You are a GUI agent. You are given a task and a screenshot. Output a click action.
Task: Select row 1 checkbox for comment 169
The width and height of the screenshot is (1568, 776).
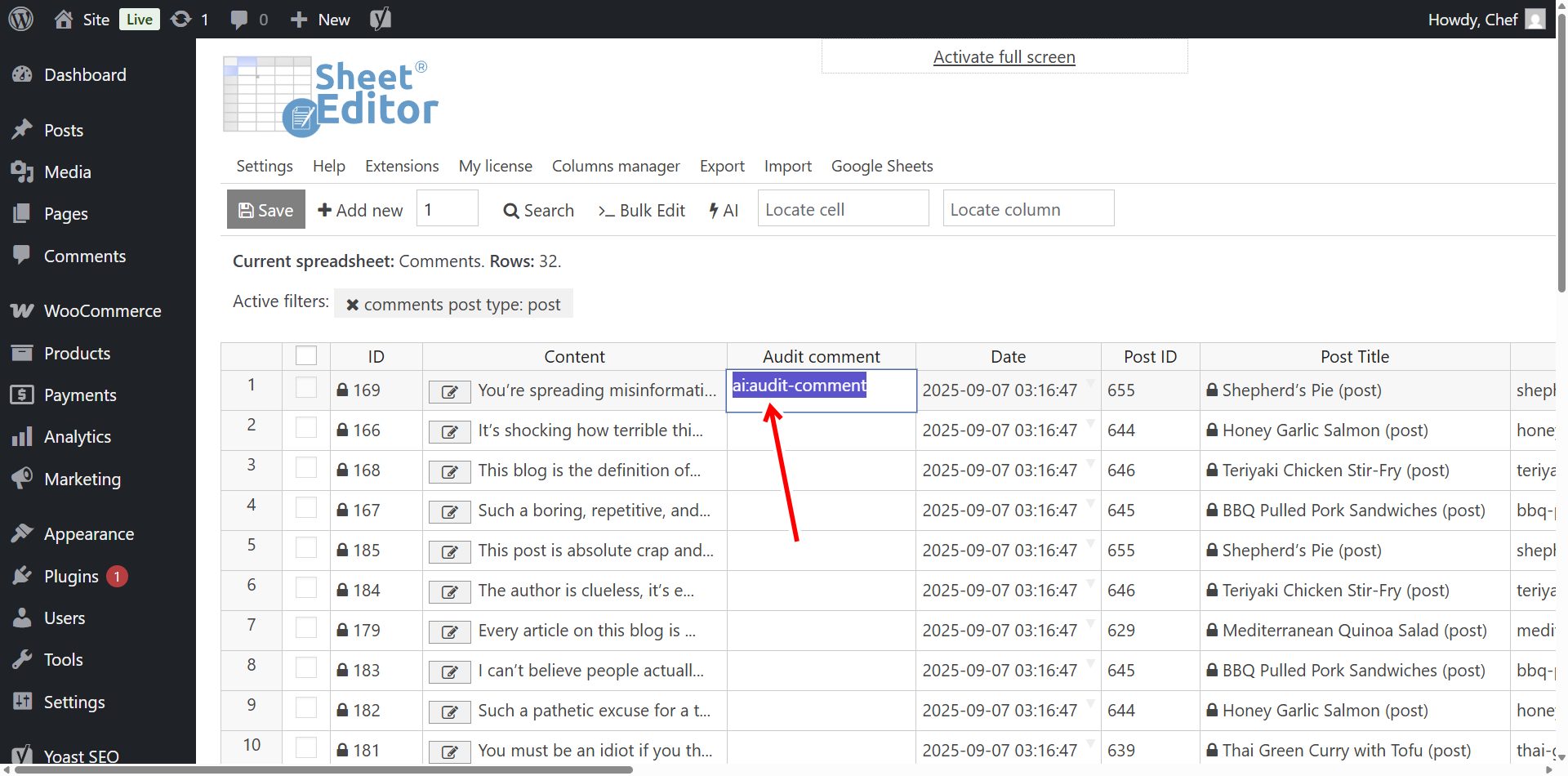coord(306,387)
